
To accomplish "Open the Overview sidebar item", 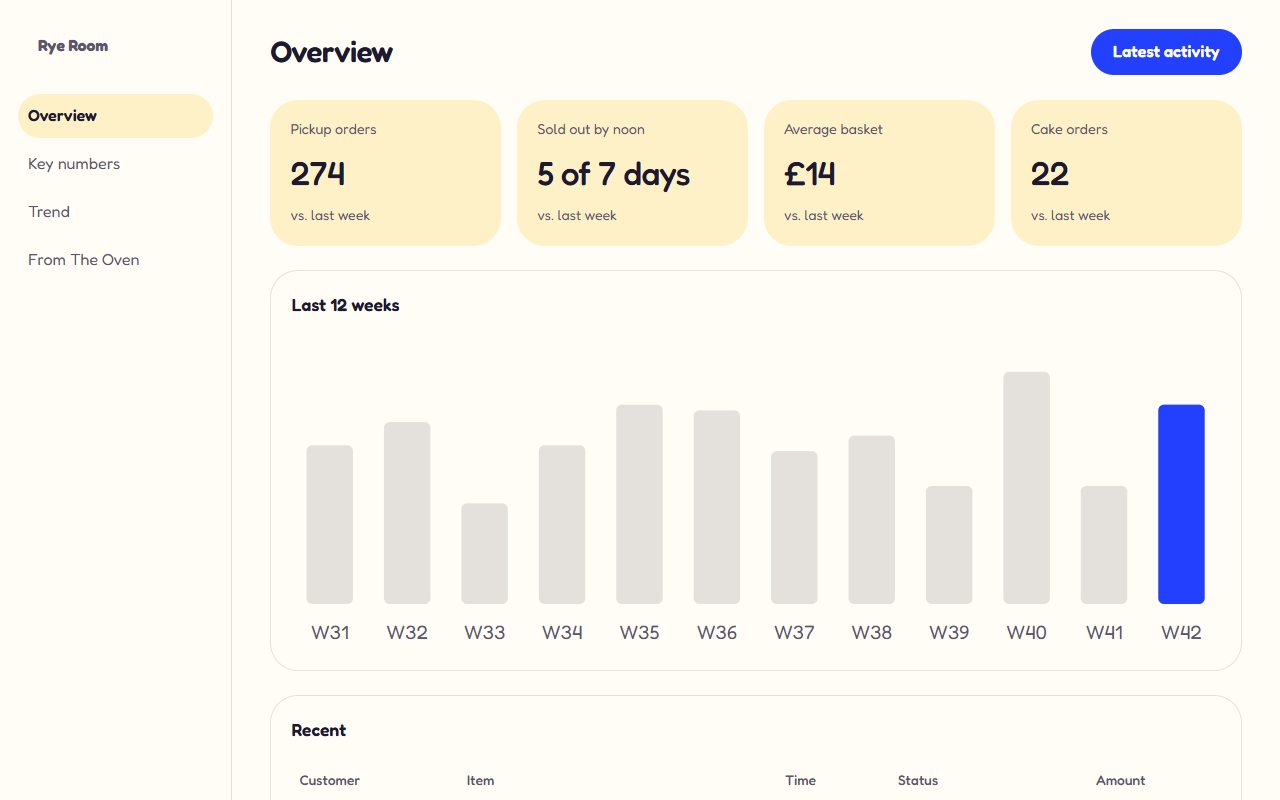I will 115,116.
